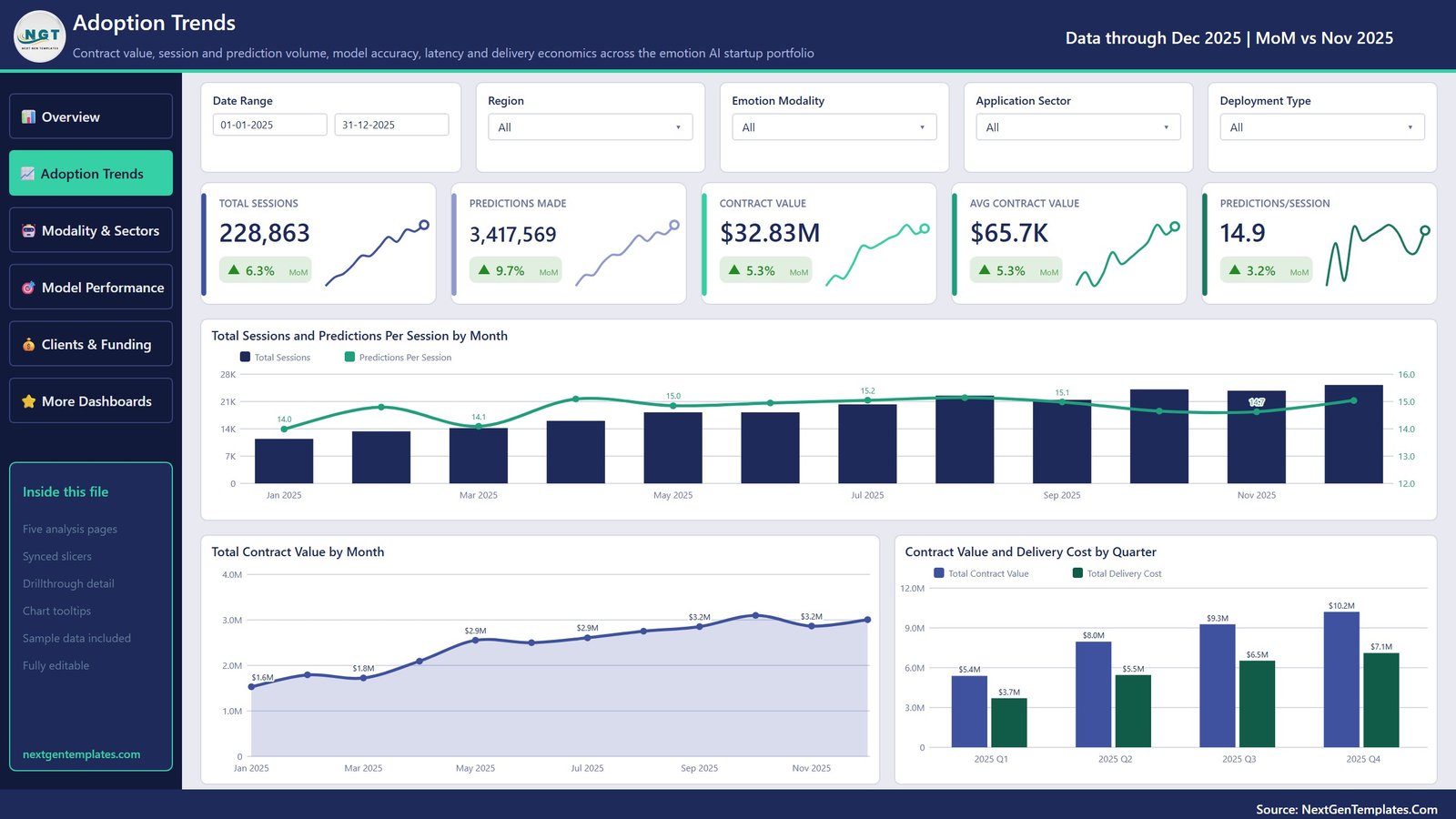Go to Modality & Sectors page
1456x819 pixels.
(91, 230)
